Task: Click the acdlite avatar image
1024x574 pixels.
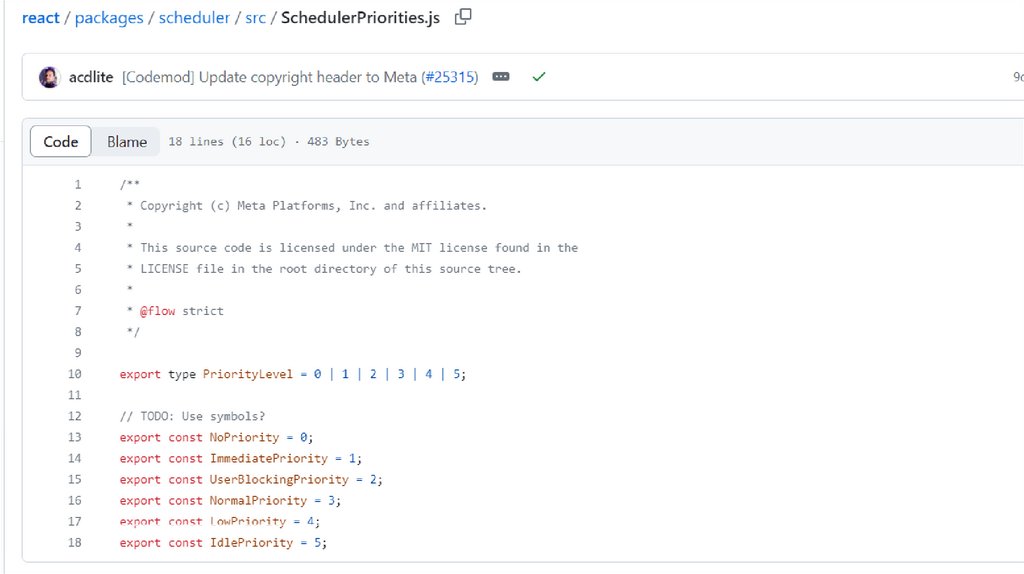Action: click(49, 77)
